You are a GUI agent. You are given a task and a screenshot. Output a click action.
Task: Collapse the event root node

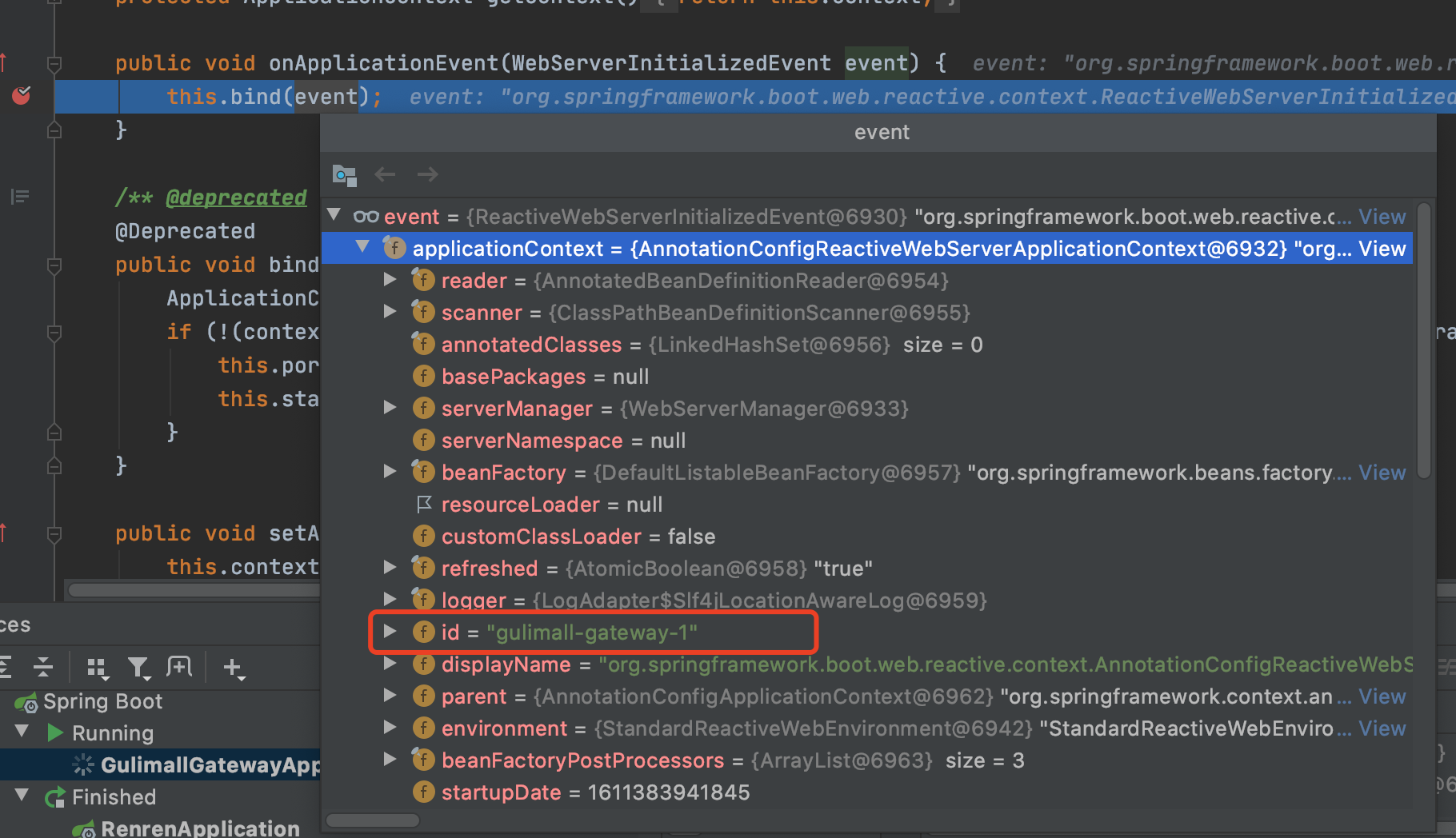point(334,216)
